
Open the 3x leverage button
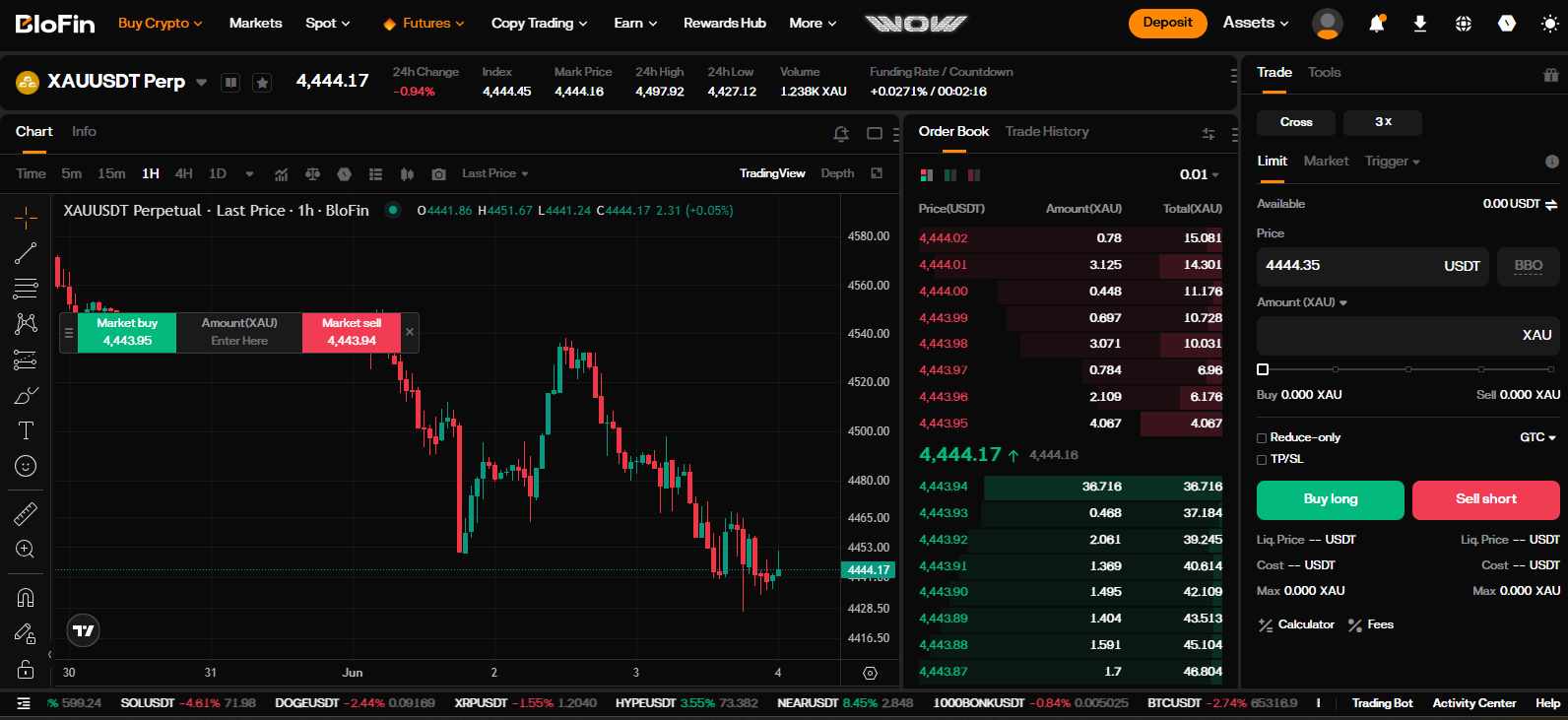pyautogui.click(x=1383, y=122)
